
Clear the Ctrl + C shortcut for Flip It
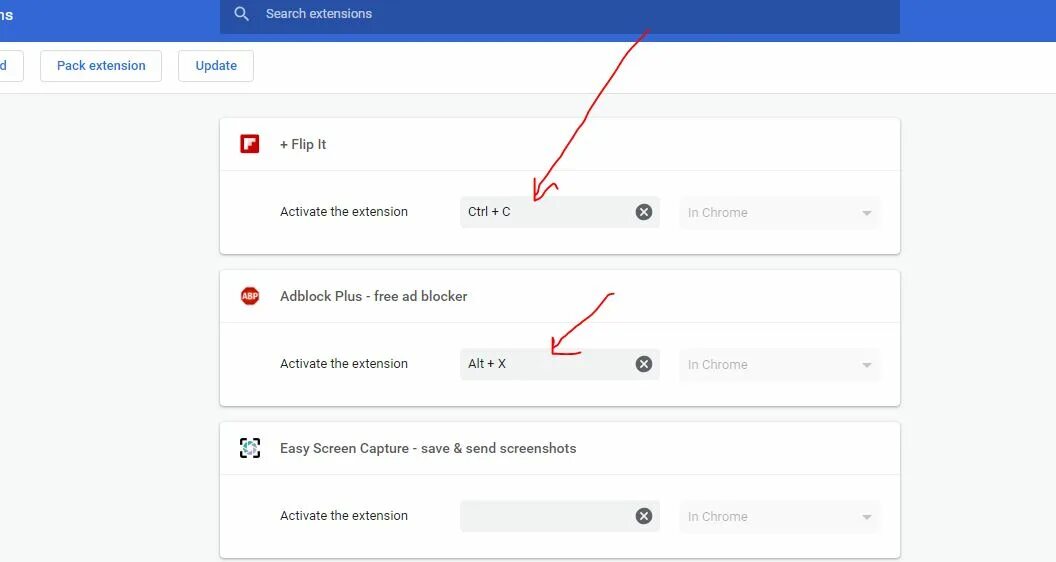pyautogui.click(x=644, y=212)
